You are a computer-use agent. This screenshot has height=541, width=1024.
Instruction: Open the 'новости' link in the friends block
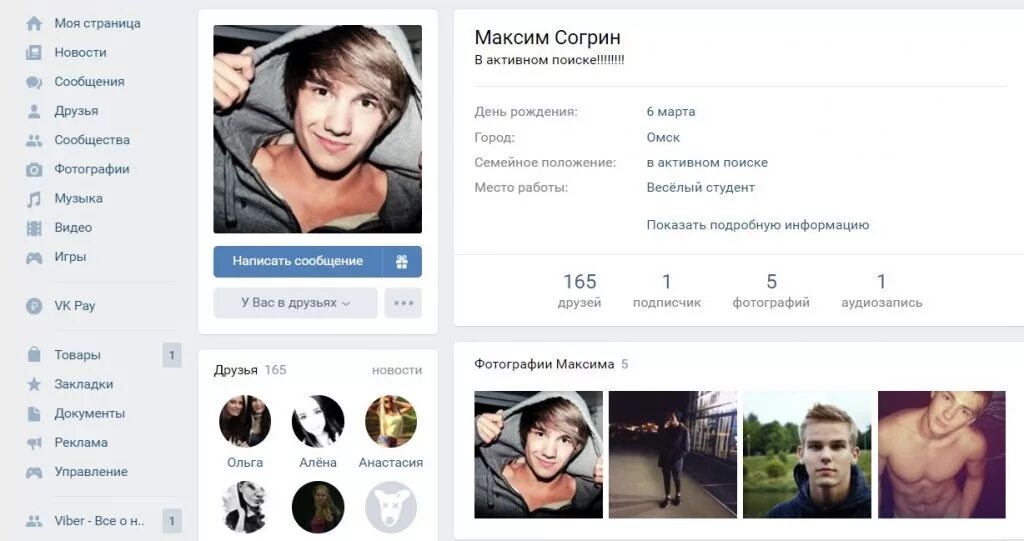click(397, 370)
